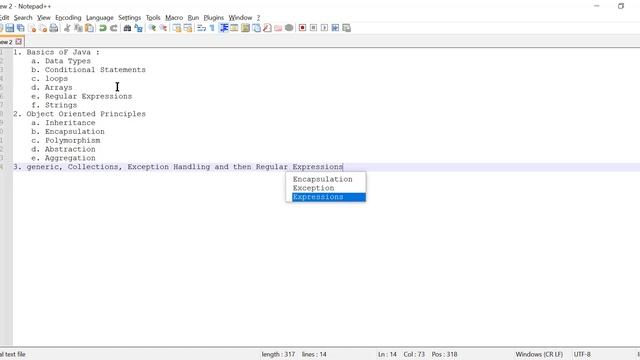
Task: Click the 'Polymorphism' line
Action: 66,140
